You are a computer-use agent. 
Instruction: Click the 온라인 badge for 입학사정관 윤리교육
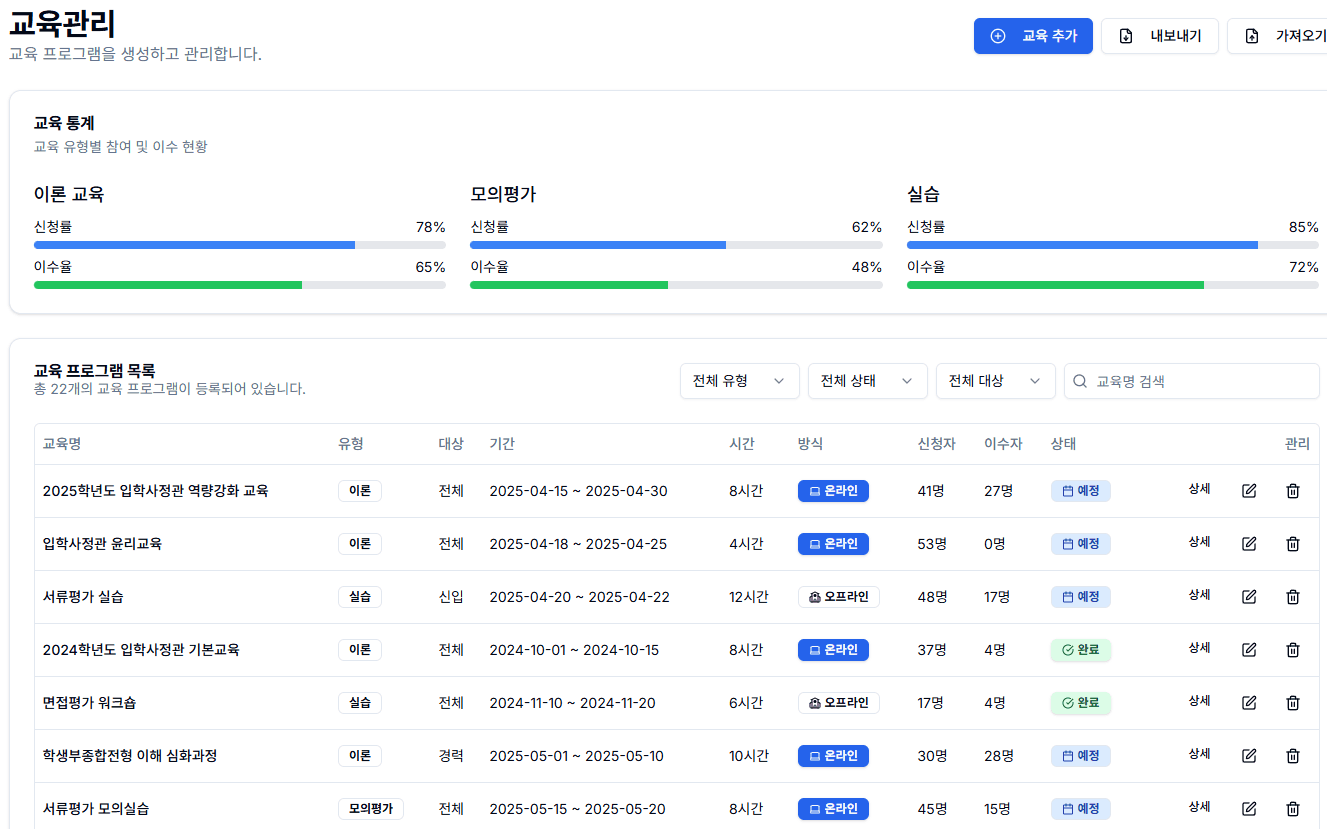click(x=833, y=544)
